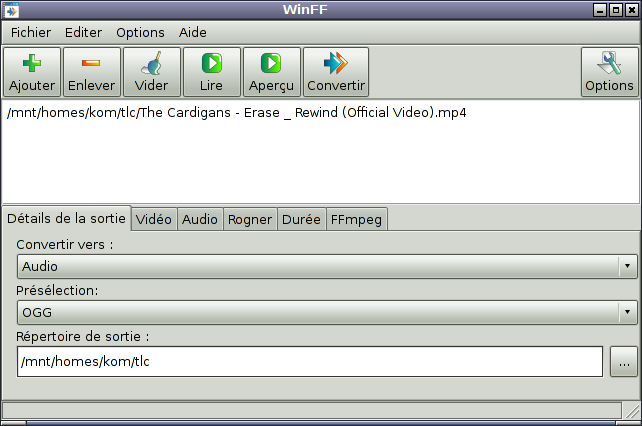Viewport: 642px width, 426px height.
Task: Open the Editer menu
Action: click(83, 32)
